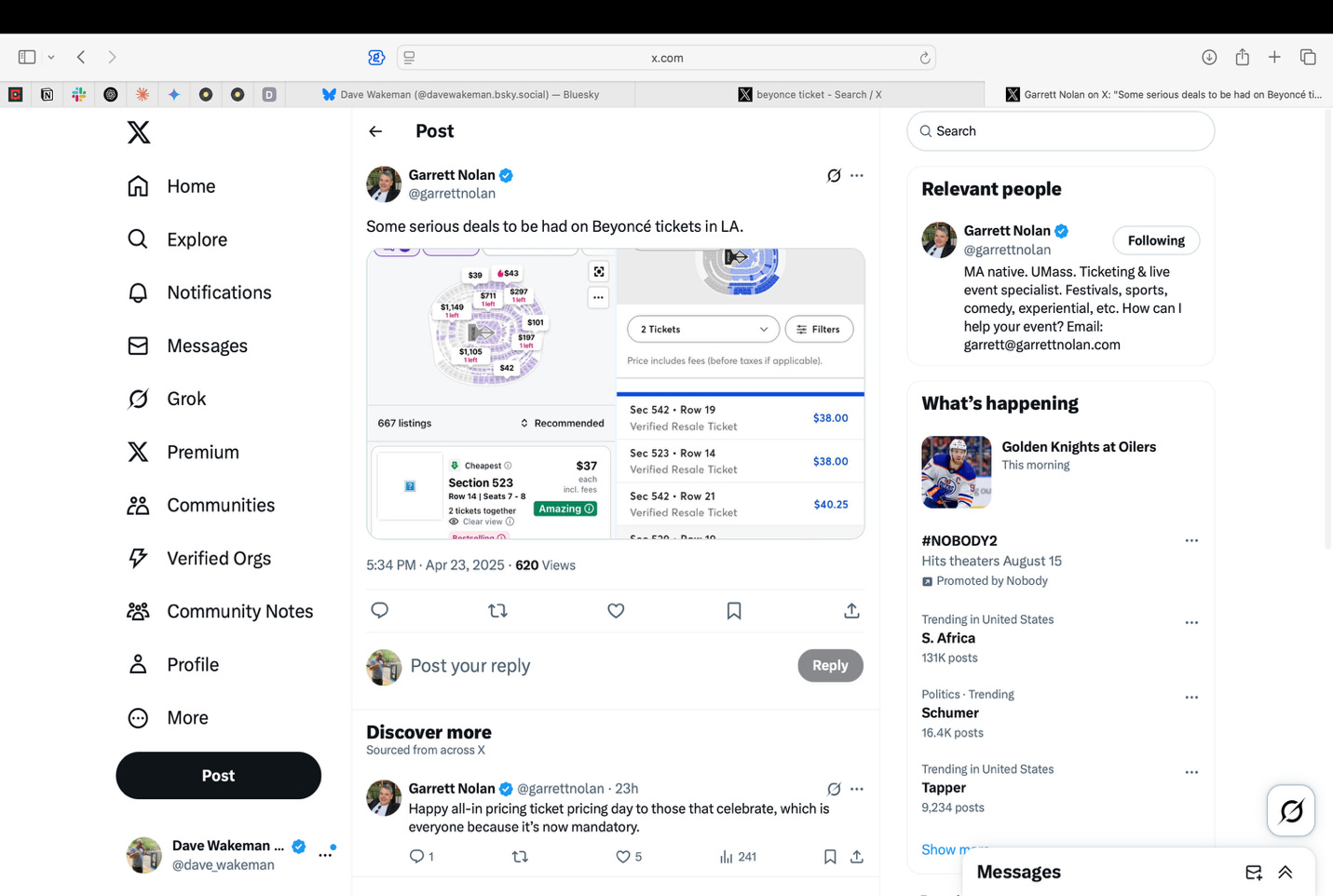This screenshot has width=1333, height=896.
Task: Click the X logo in the sidebar
Action: point(139,132)
